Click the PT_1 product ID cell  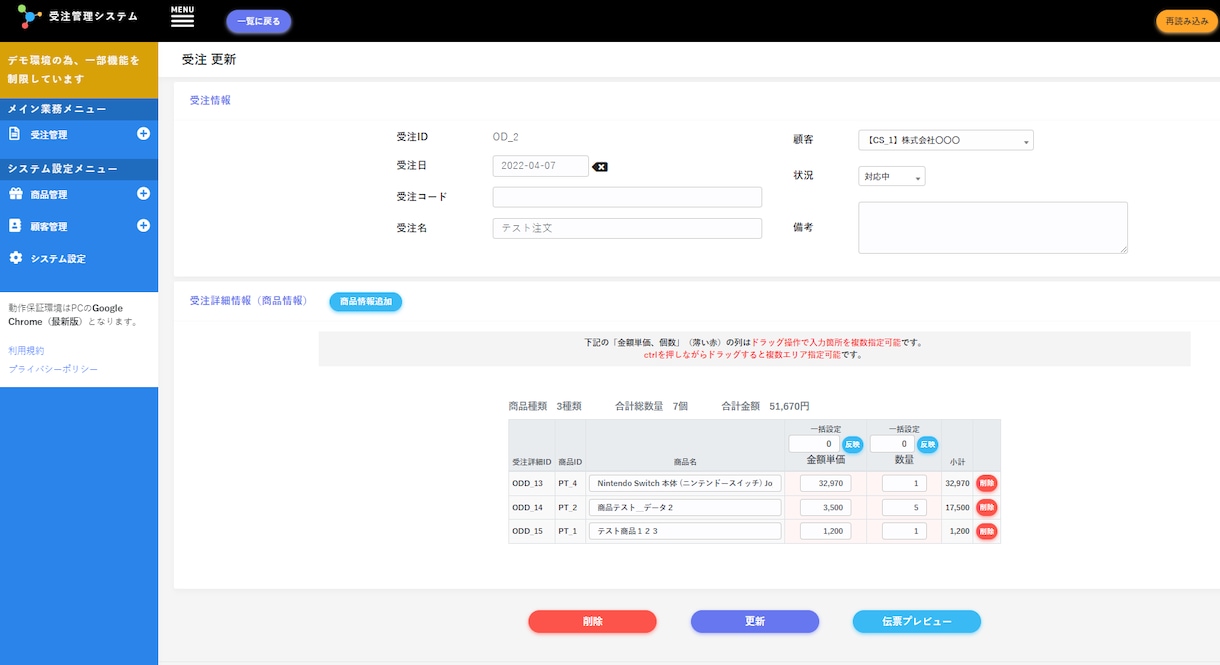(570, 531)
